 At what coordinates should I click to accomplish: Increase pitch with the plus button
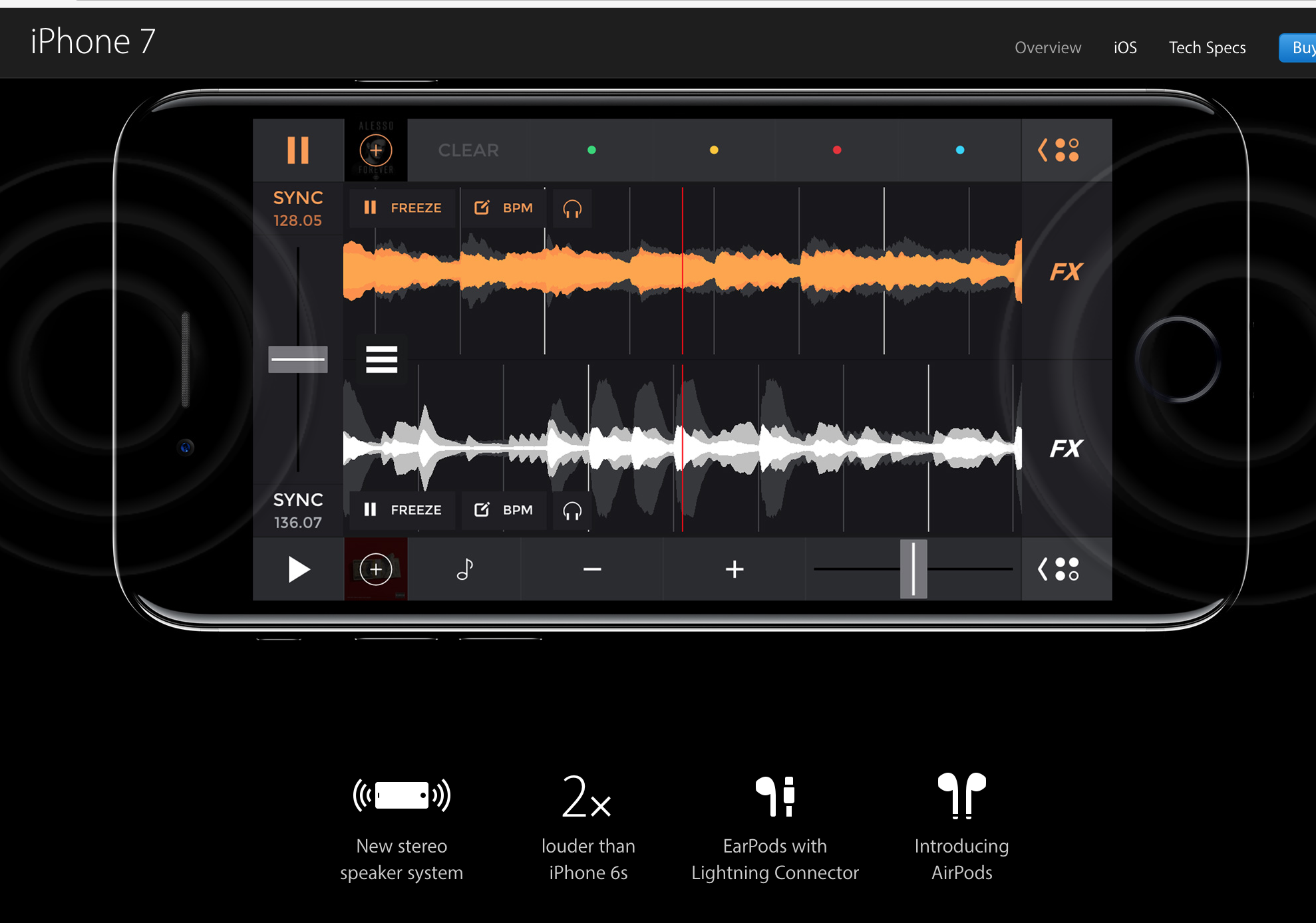[x=735, y=569]
